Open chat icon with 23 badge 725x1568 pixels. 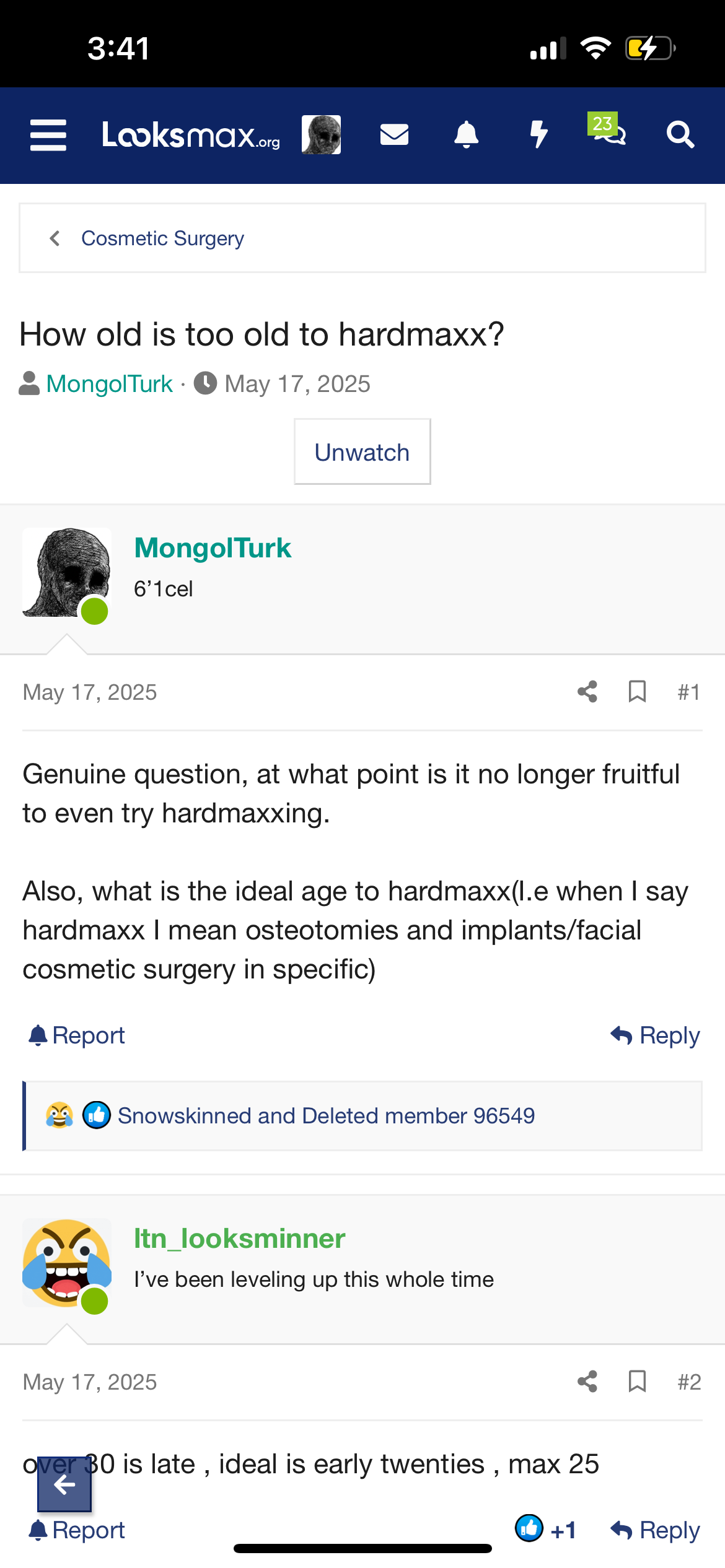pyautogui.click(x=608, y=130)
